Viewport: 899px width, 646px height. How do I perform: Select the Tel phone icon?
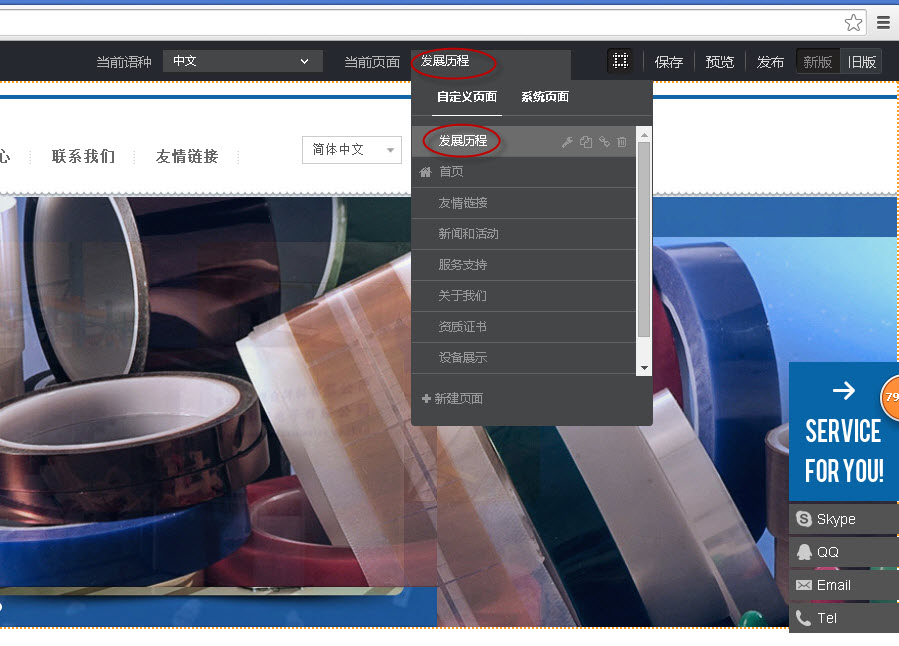804,617
